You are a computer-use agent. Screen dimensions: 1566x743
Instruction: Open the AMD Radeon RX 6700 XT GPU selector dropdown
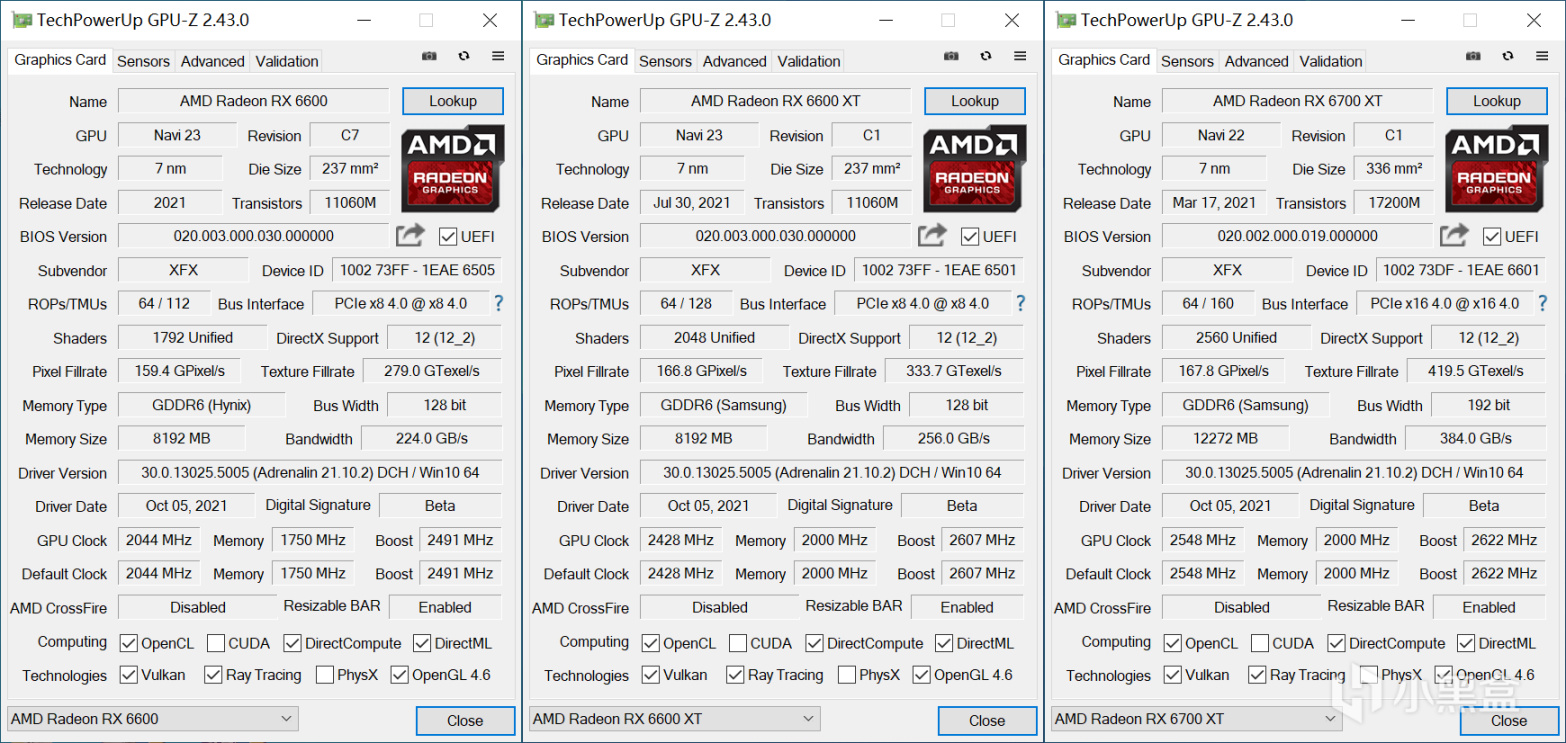pyautogui.click(x=1197, y=719)
